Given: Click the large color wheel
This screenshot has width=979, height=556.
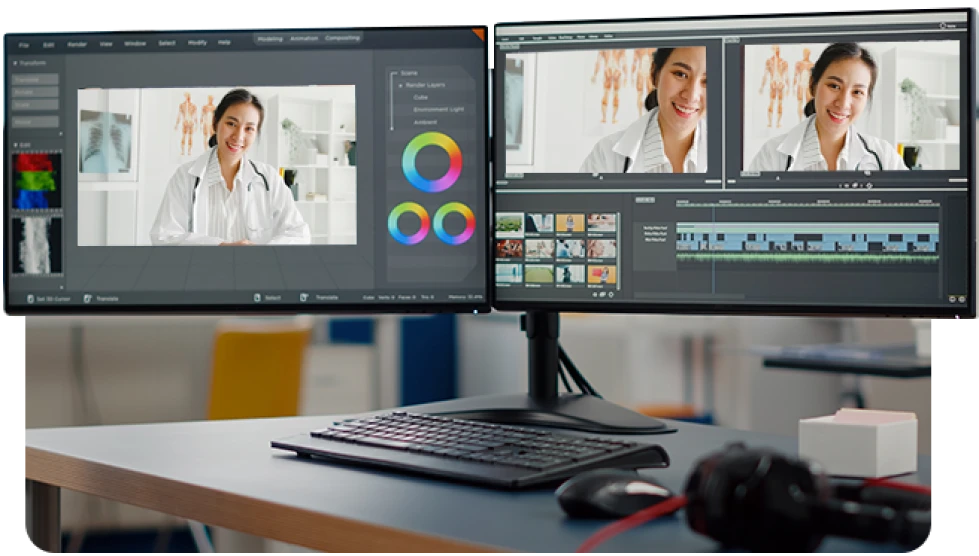Looking at the screenshot, I should click(432, 162).
